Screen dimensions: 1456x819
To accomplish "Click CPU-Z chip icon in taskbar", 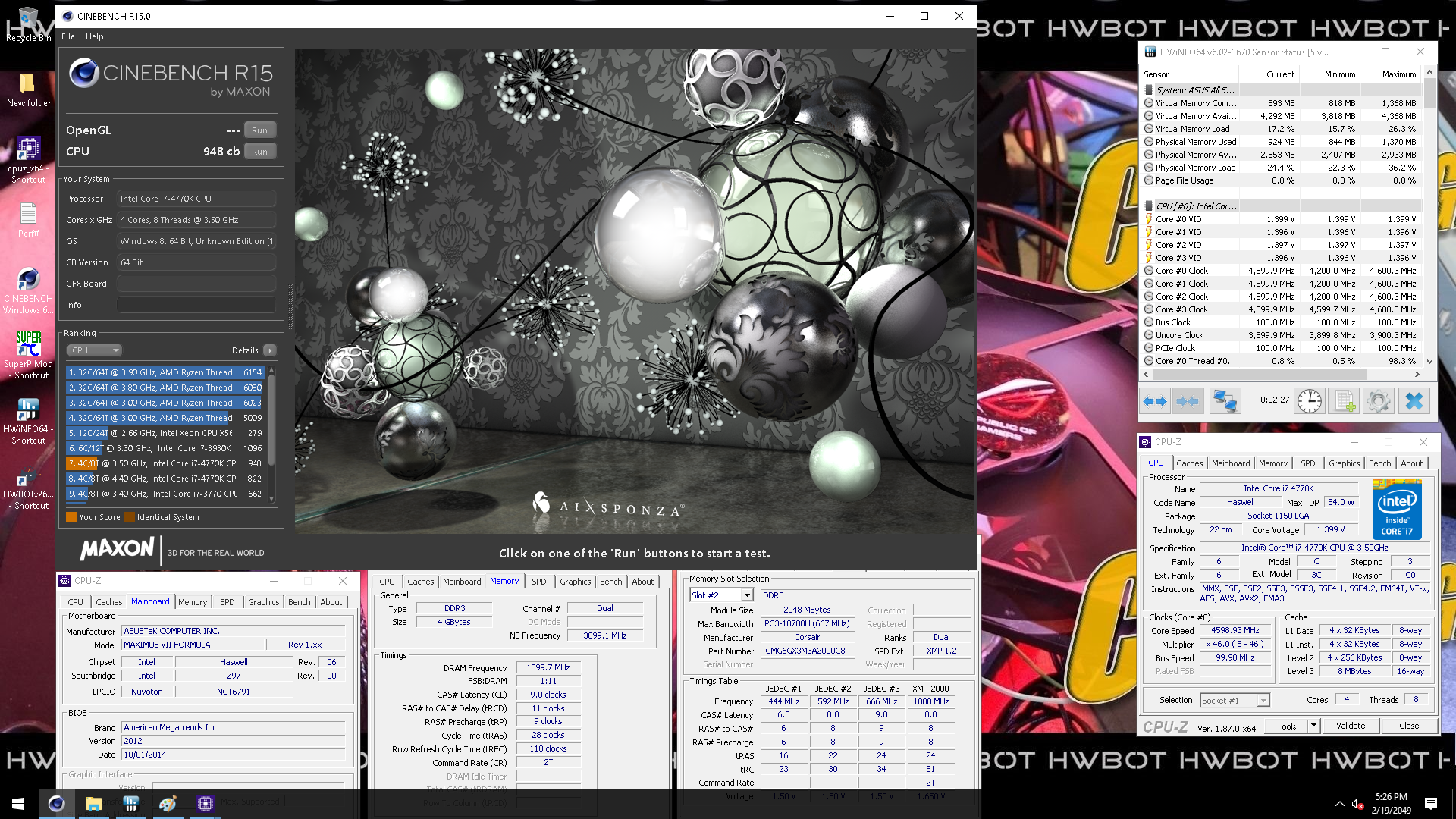I will (x=205, y=803).
